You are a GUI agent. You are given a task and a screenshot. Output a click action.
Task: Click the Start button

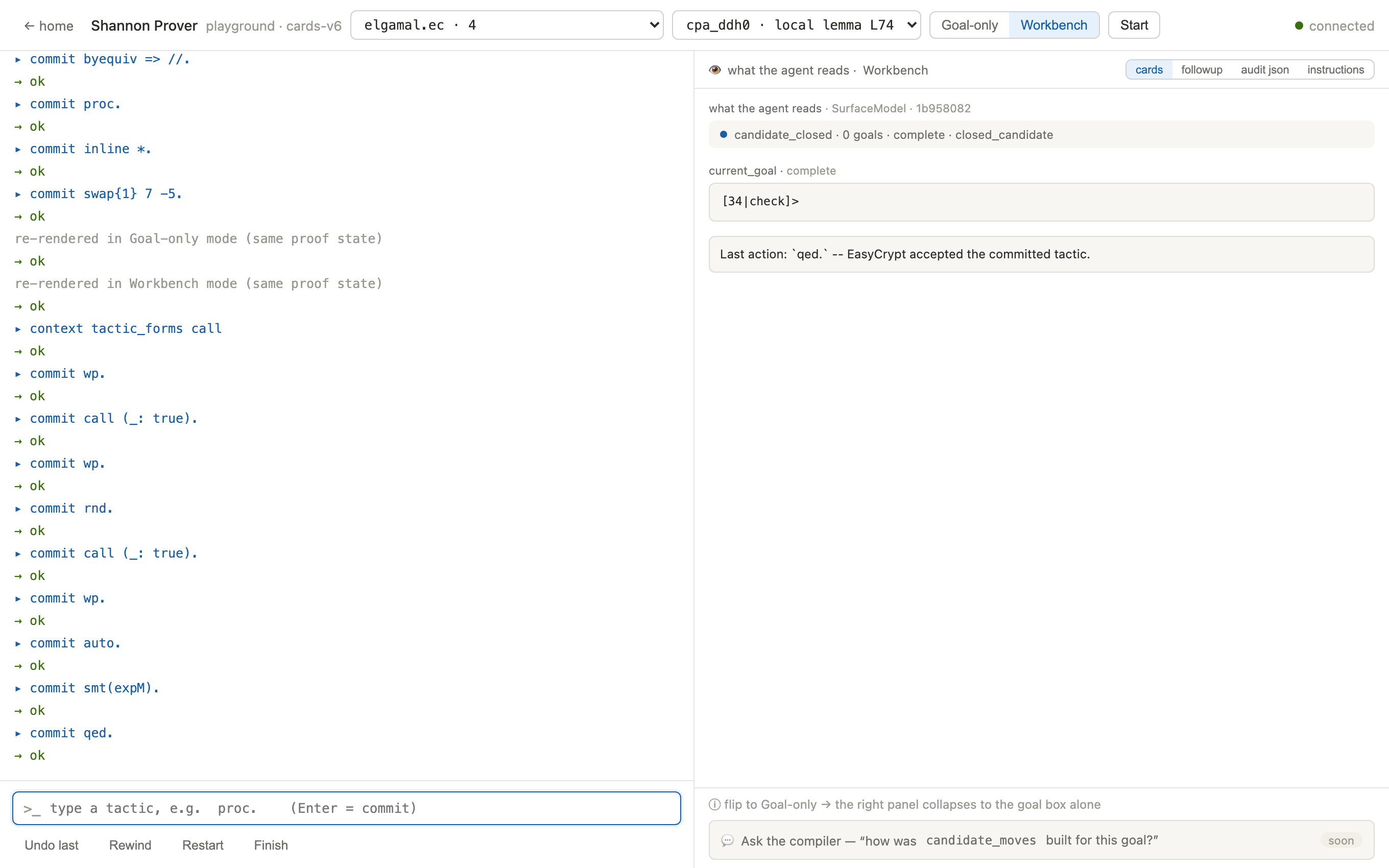tap(1134, 25)
